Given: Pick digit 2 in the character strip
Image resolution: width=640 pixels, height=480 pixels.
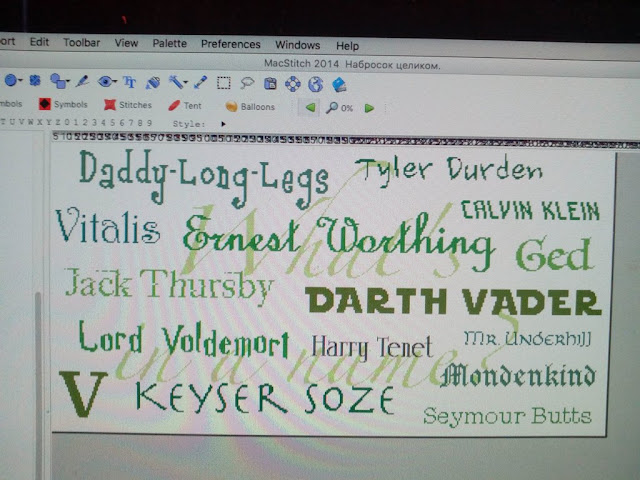Looking at the screenshot, I should pyautogui.click(x=85, y=122).
